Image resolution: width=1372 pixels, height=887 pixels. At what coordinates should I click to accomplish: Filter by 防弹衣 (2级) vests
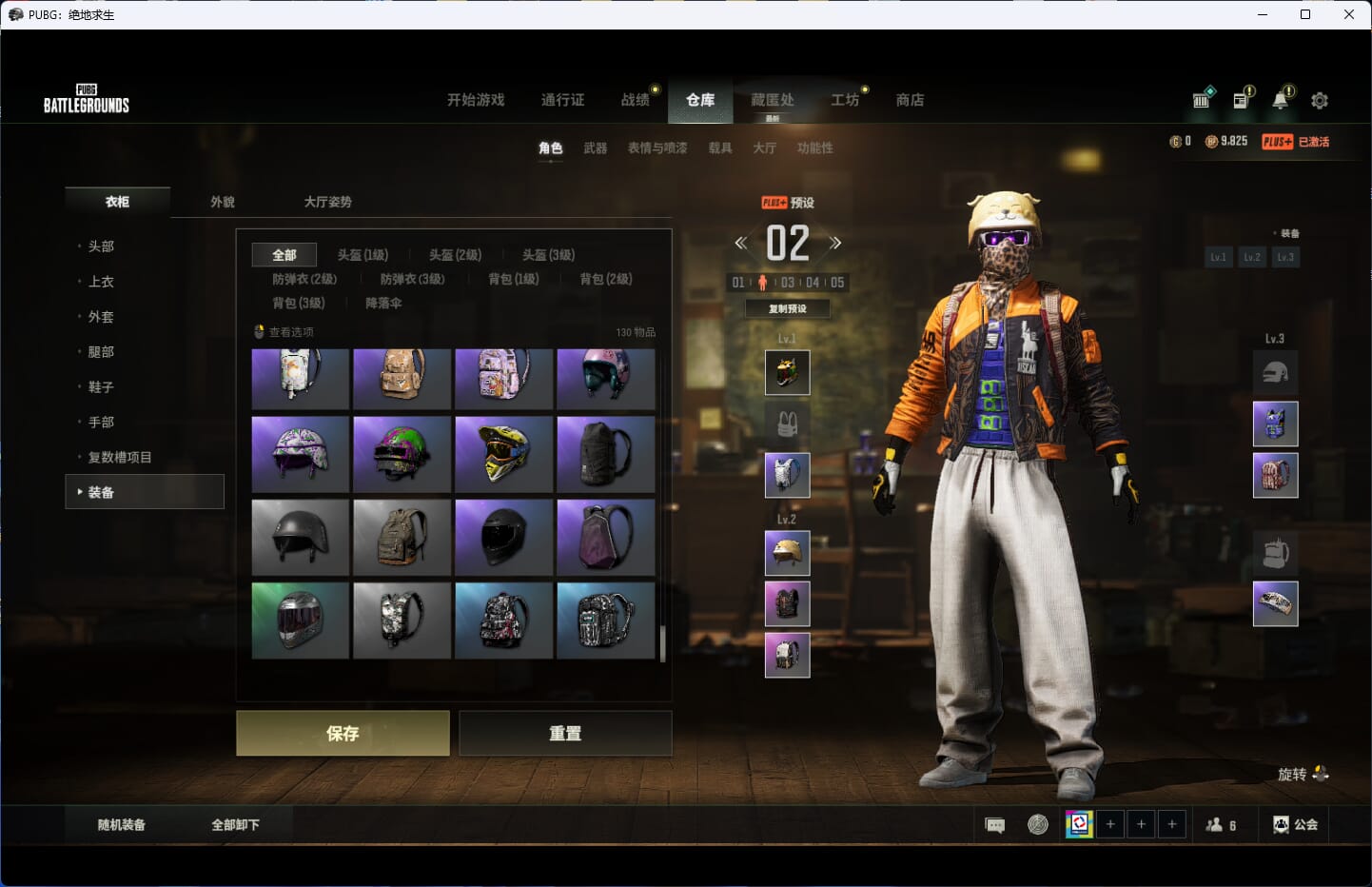pos(304,279)
